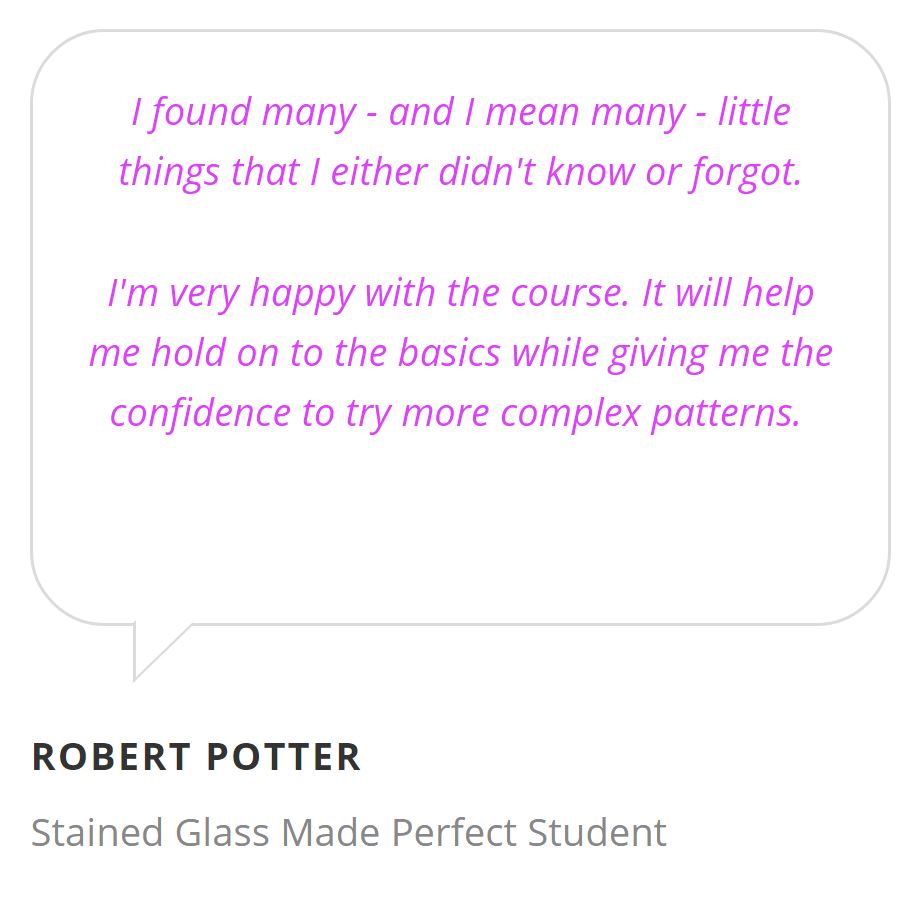
Task: Click the word 'forgot.' in the testimonial
Action: point(746,174)
